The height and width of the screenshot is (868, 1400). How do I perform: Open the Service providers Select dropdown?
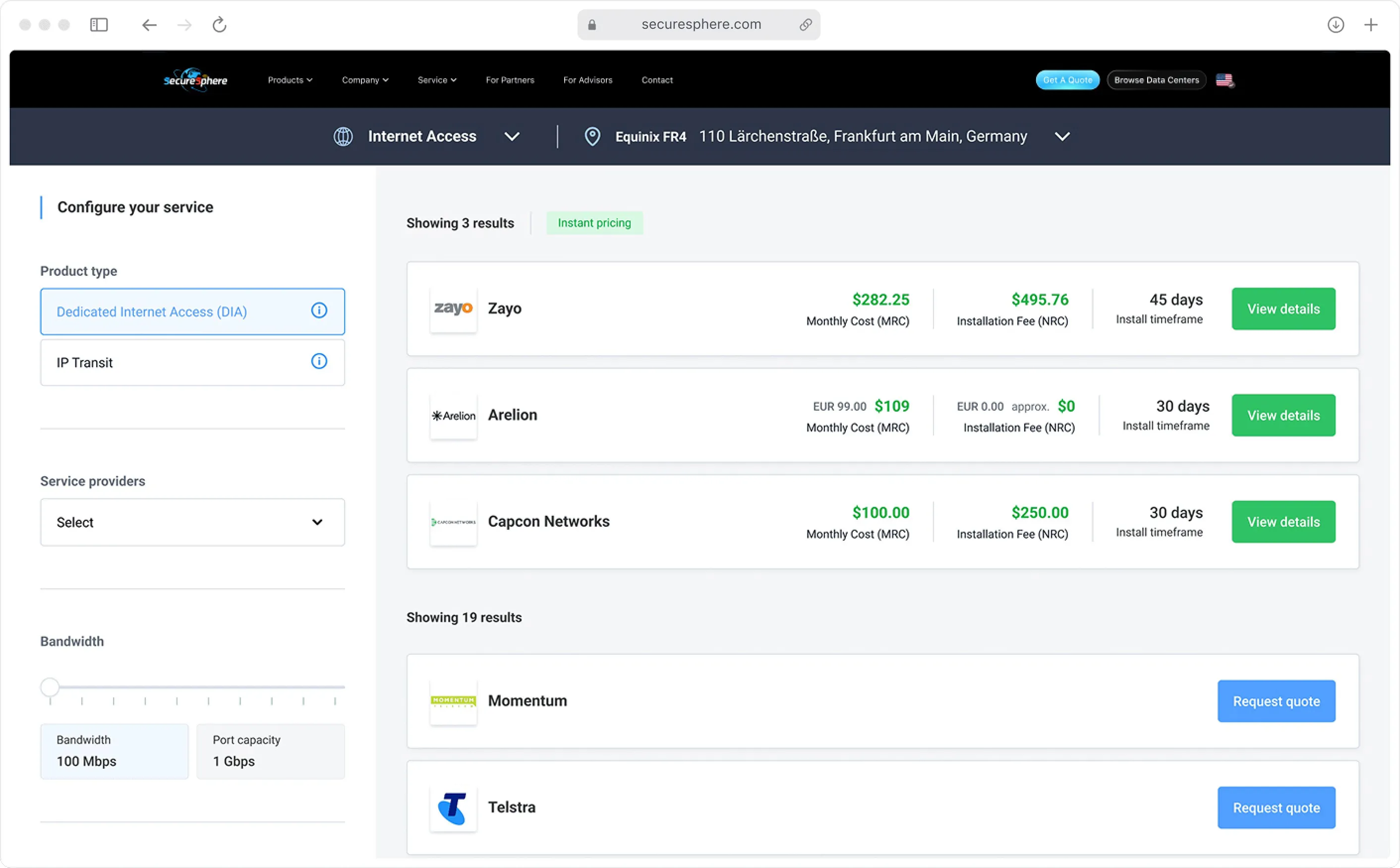pyautogui.click(x=192, y=522)
